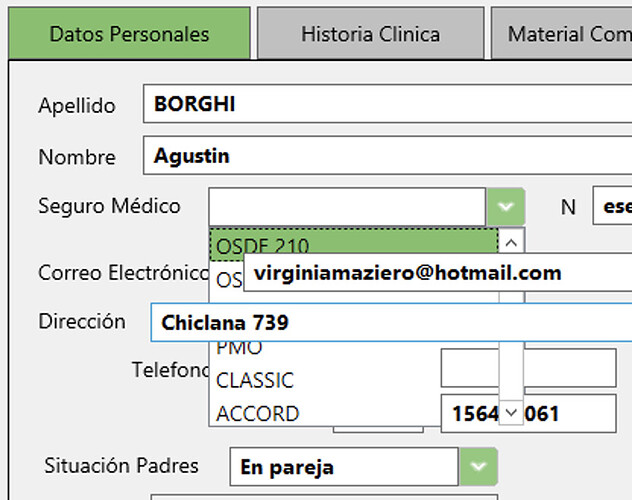Switch to the Historia Clinica tab
This screenshot has width=632, height=500.
[370, 34]
